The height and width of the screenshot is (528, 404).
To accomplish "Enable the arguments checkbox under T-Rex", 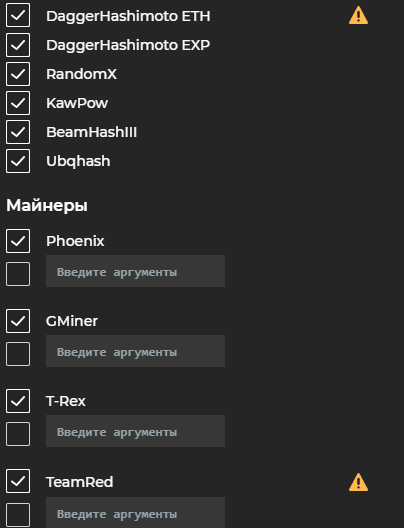I will coord(18,434).
